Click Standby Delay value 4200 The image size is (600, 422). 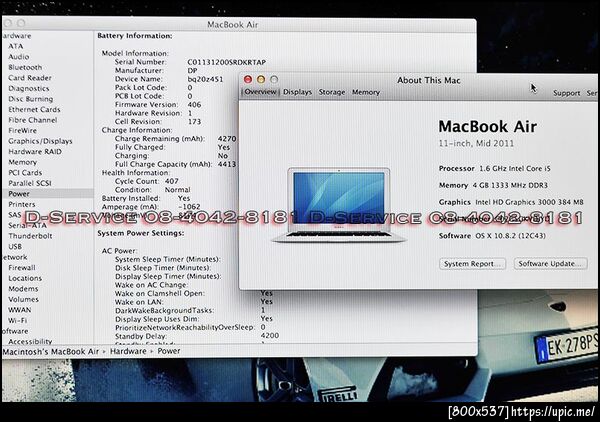coord(270,336)
